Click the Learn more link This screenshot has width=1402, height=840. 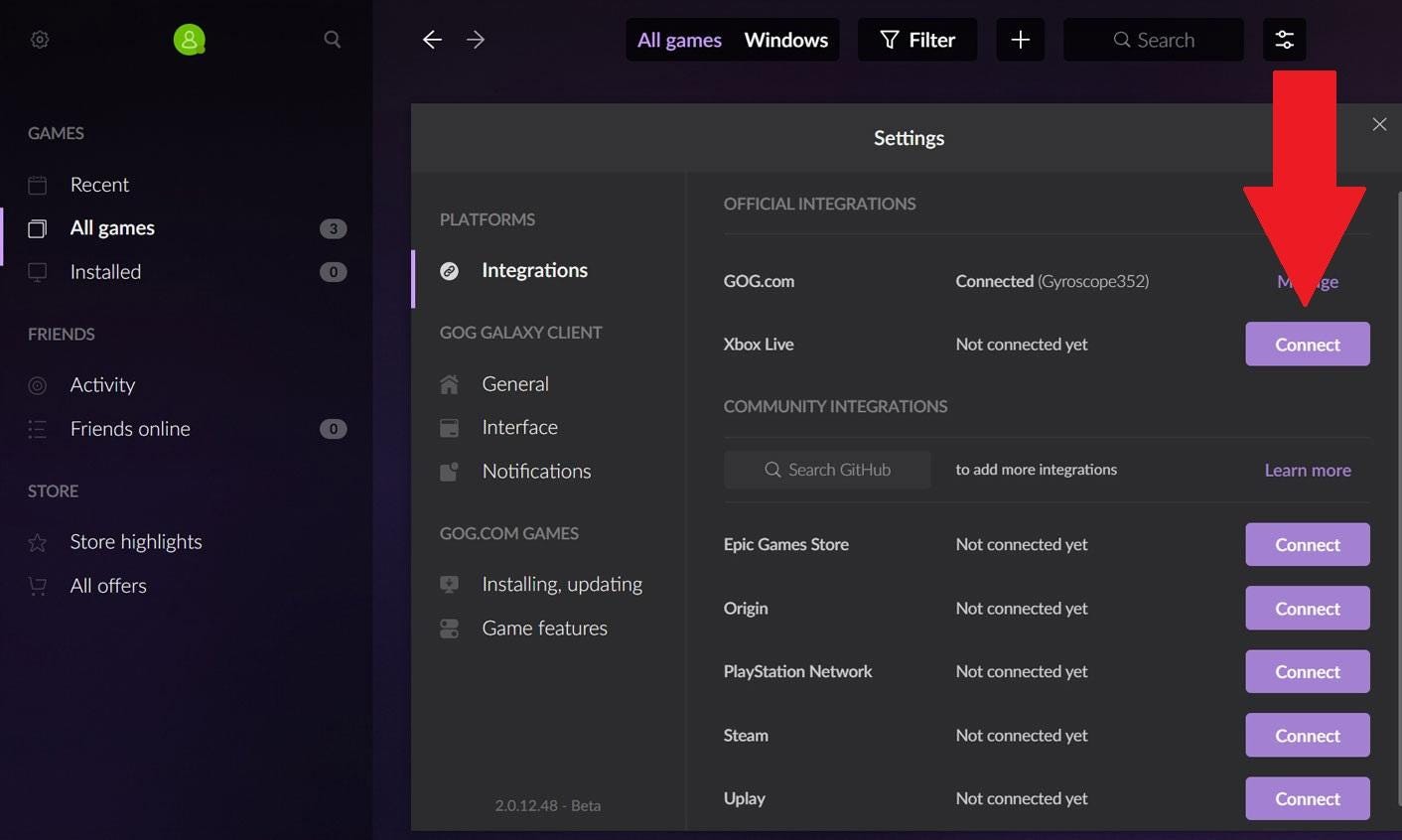click(x=1307, y=471)
